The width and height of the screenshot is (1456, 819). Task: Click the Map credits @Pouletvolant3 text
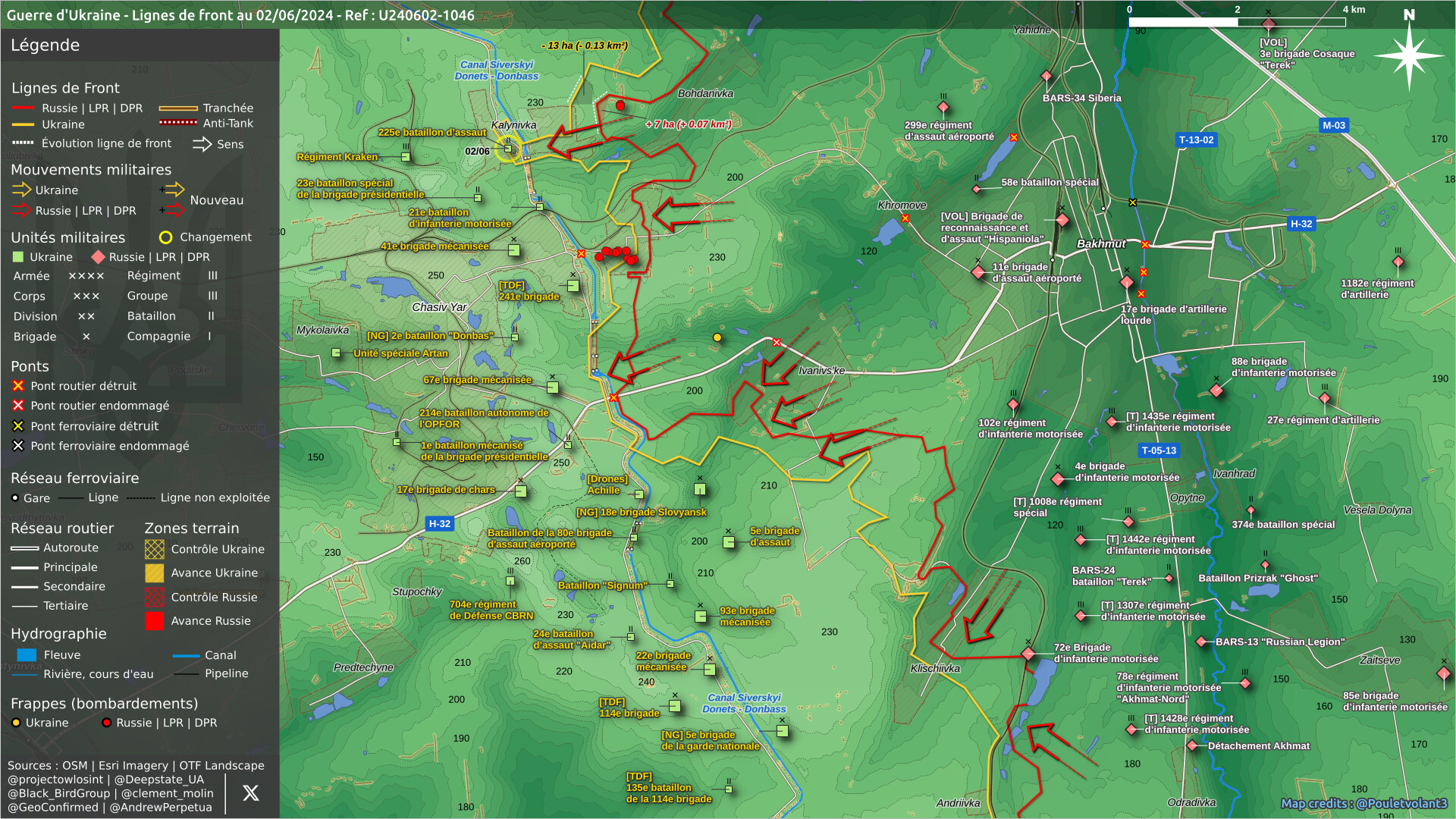(x=1363, y=803)
